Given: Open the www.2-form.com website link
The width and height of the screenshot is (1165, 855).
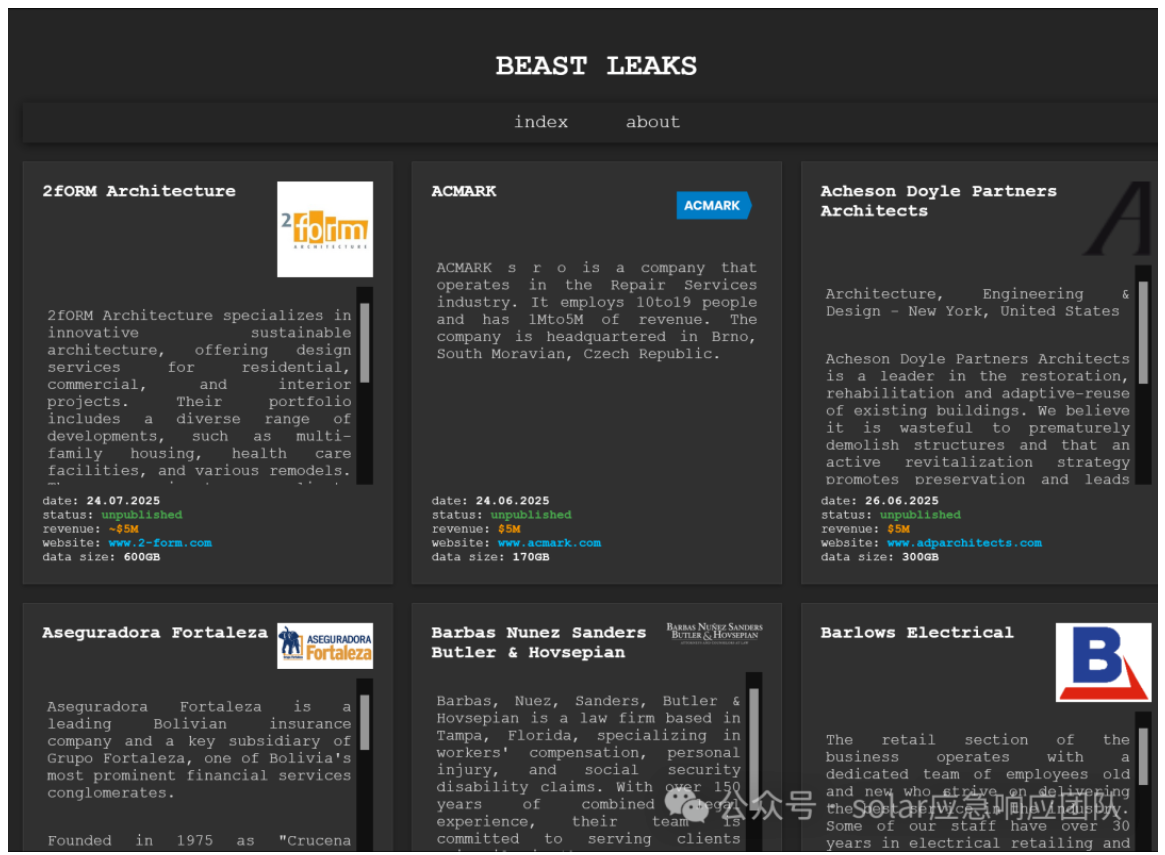Looking at the screenshot, I should pyautogui.click(x=160, y=543).
